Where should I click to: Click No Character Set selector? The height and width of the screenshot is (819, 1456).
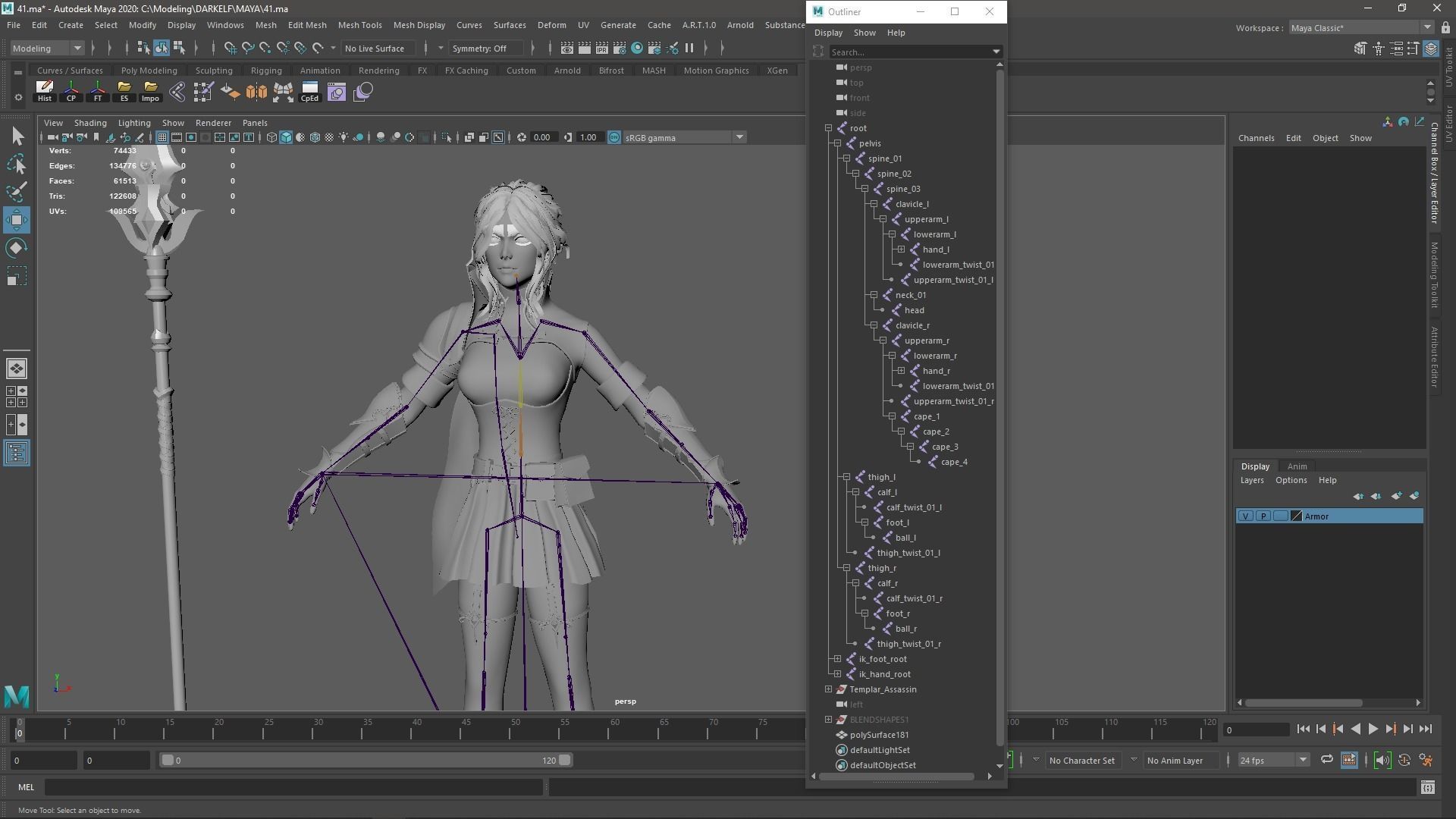pyautogui.click(x=1081, y=760)
